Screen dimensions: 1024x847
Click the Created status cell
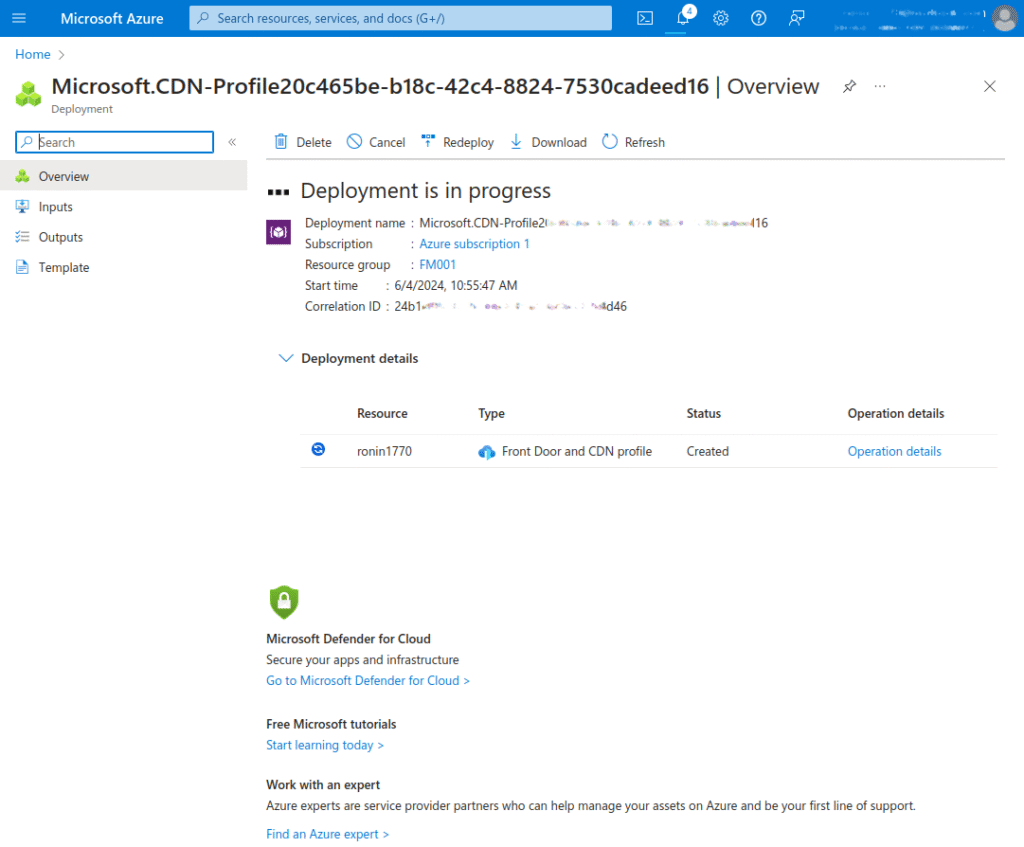(x=707, y=451)
